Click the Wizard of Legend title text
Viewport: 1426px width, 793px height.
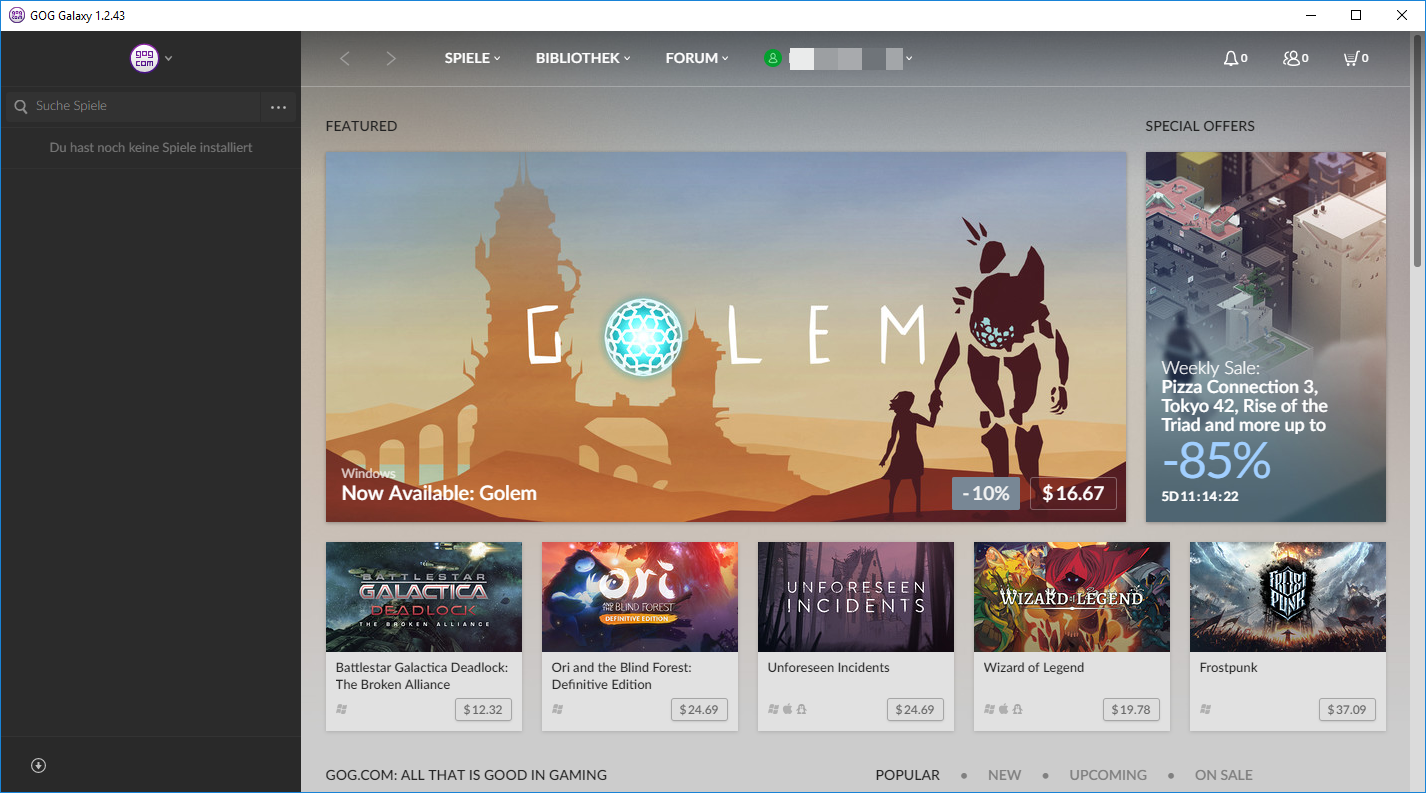click(1034, 668)
